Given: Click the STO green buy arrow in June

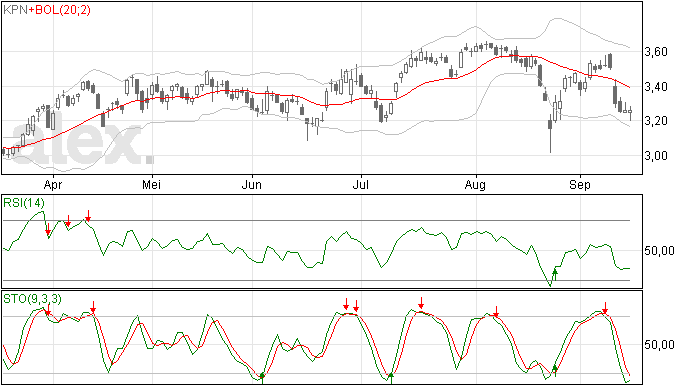Looking at the screenshot, I should [262, 377].
